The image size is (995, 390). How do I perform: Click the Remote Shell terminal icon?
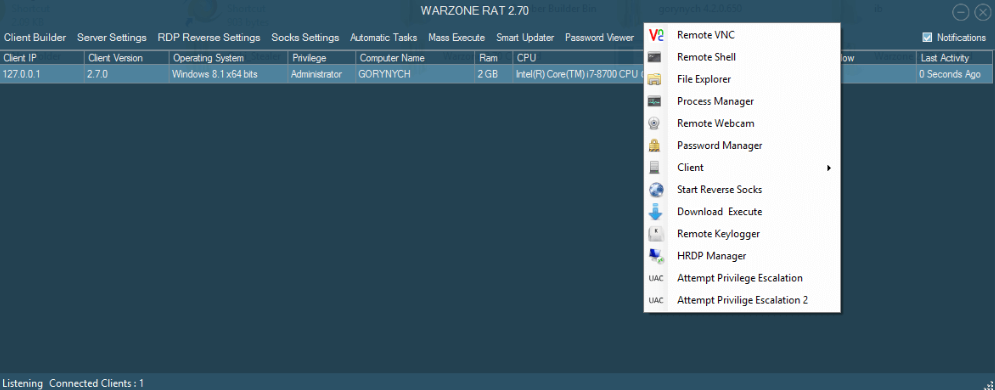point(655,57)
